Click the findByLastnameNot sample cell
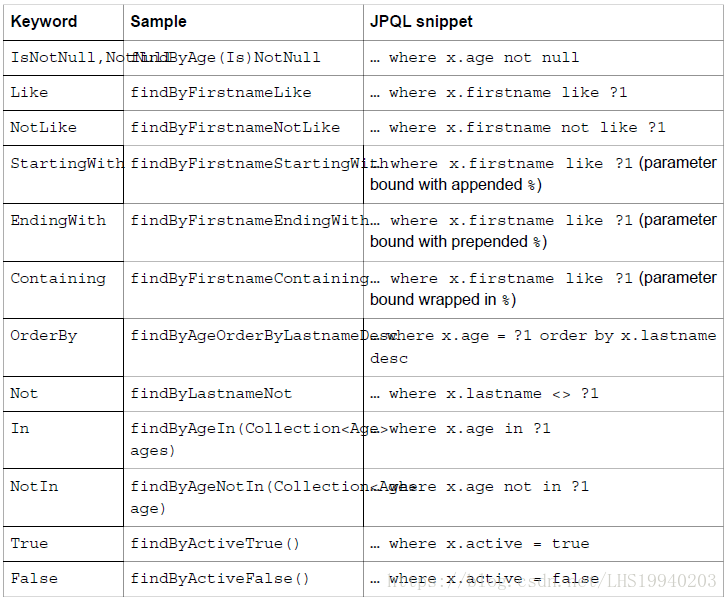The width and height of the screenshot is (728, 601). [x=211, y=394]
